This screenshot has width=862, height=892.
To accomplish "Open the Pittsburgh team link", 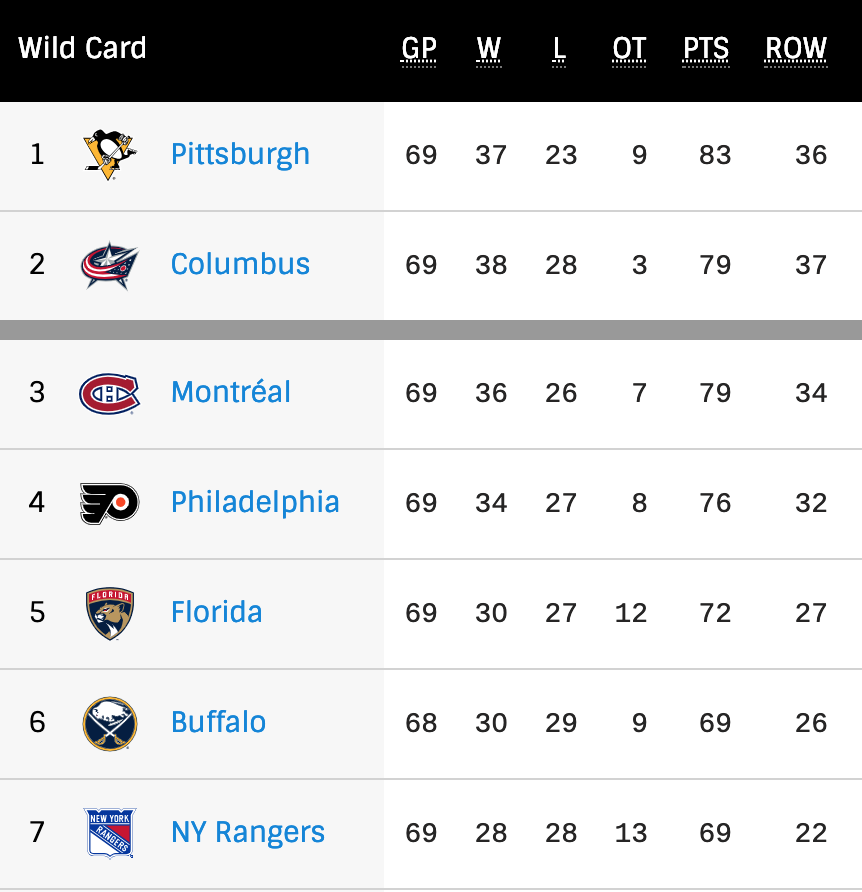I will pyautogui.click(x=240, y=155).
